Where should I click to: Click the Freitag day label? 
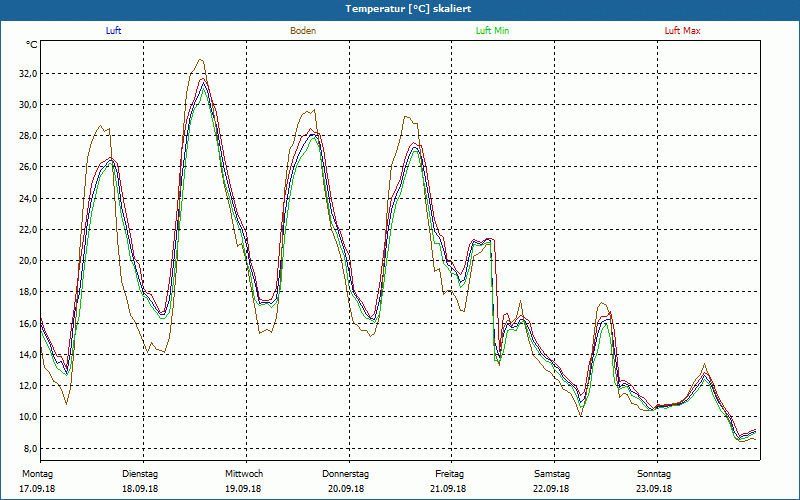tap(449, 474)
